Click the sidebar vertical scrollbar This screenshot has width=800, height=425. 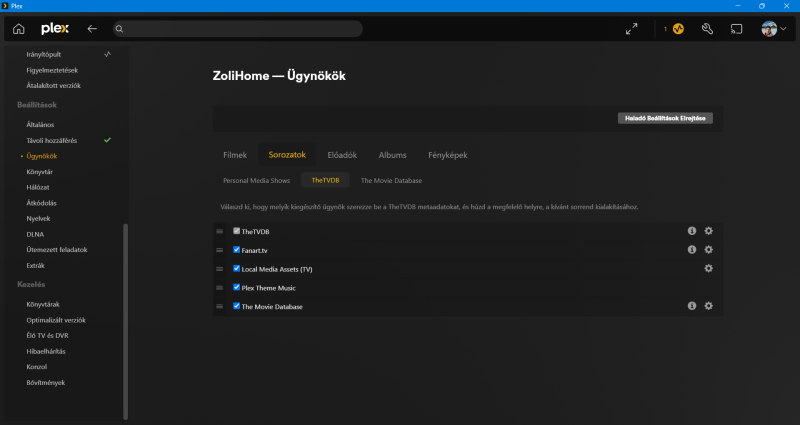pyautogui.click(x=126, y=321)
